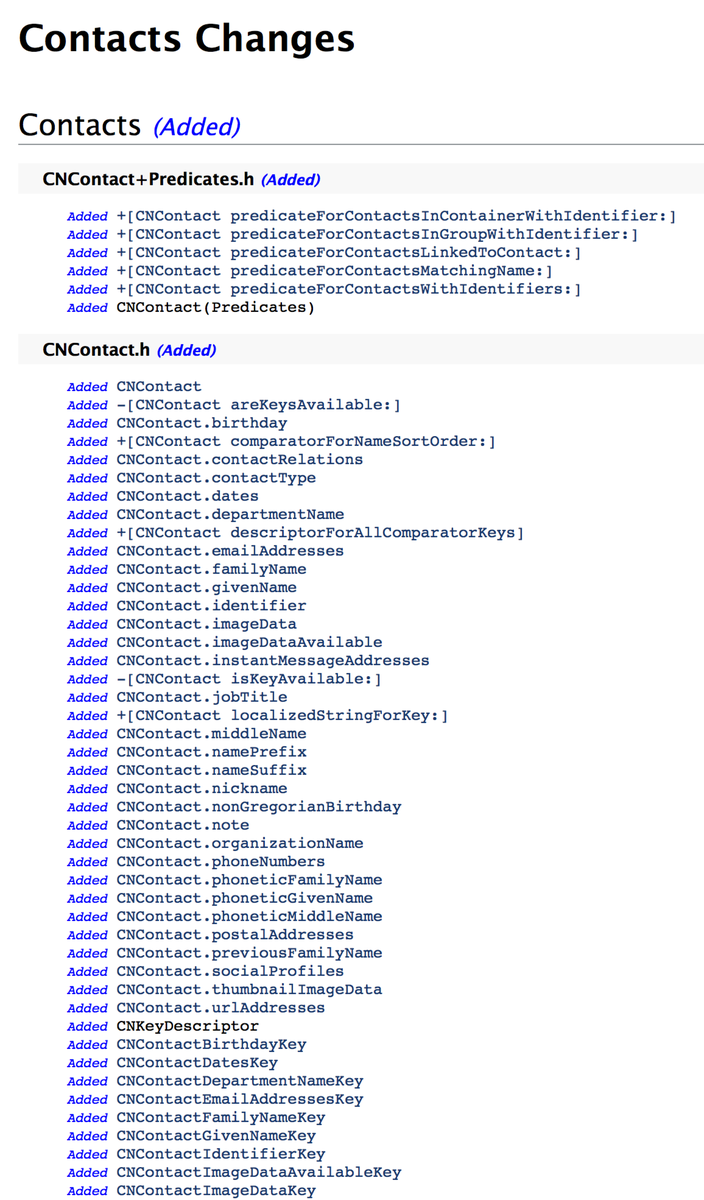Open CNContact.imageData link

(x=206, y=623)
